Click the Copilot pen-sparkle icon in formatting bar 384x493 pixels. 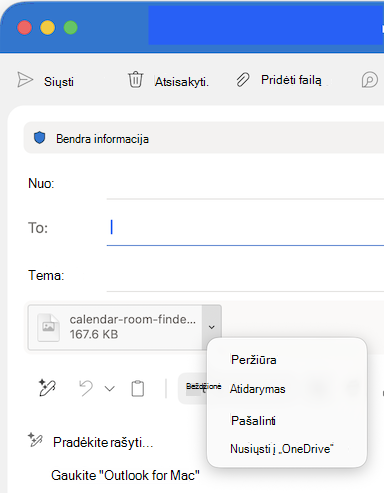[47, 388]
